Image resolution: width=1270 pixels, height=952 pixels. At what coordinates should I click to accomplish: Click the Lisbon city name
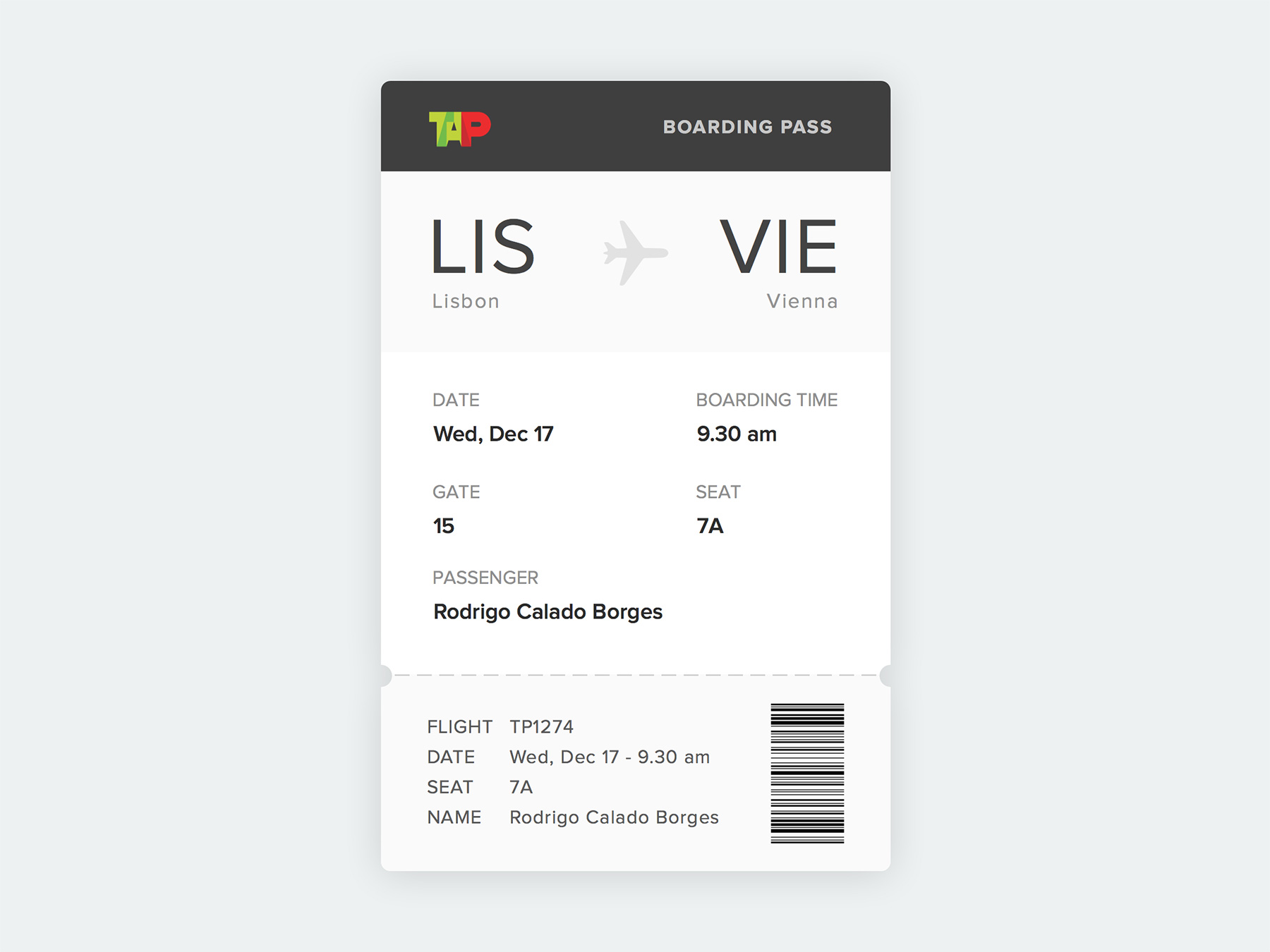(466, 301)
